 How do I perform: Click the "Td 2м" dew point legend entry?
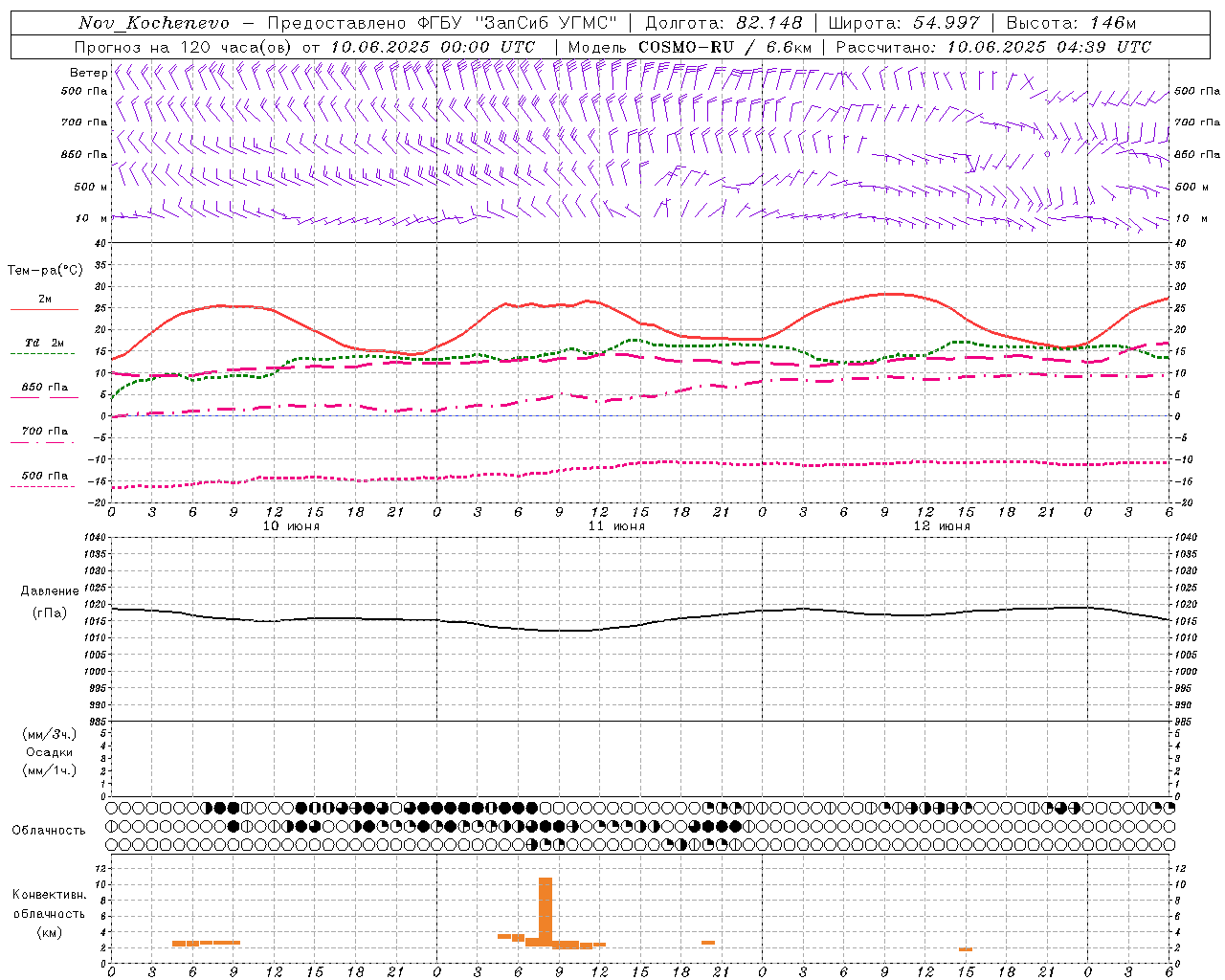pyautogui.click(x=44, y=343)
